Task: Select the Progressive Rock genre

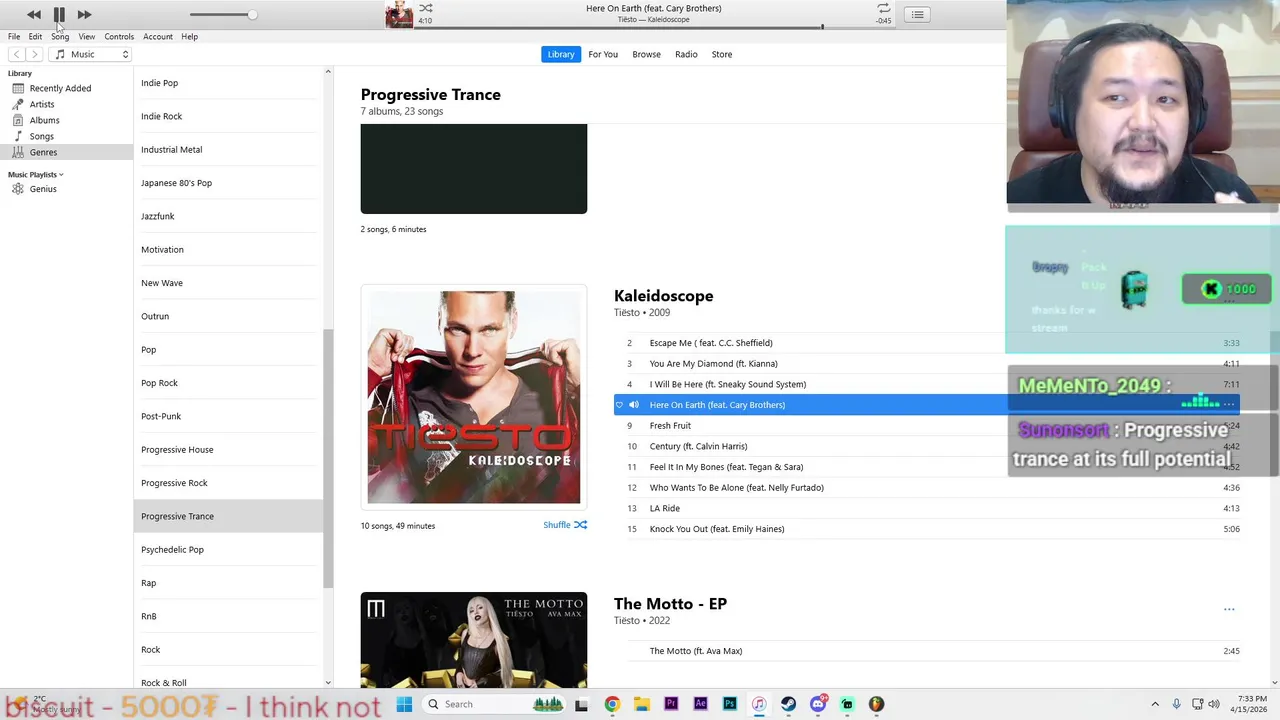Action: (174, 483)
